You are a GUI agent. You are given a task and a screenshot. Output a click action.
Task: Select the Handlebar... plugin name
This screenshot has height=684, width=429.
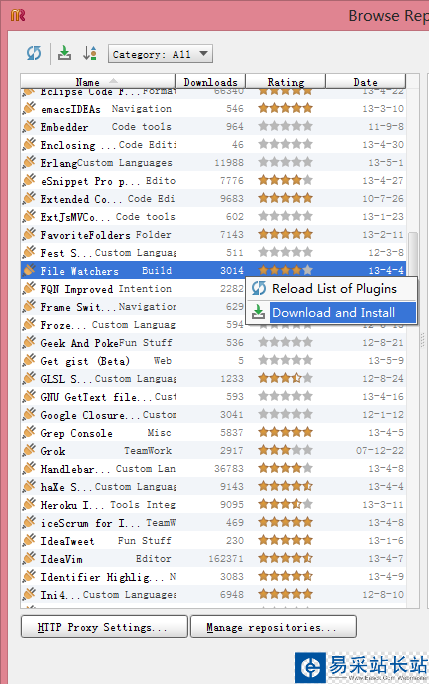pyautogui.click(x=75, y=469)
